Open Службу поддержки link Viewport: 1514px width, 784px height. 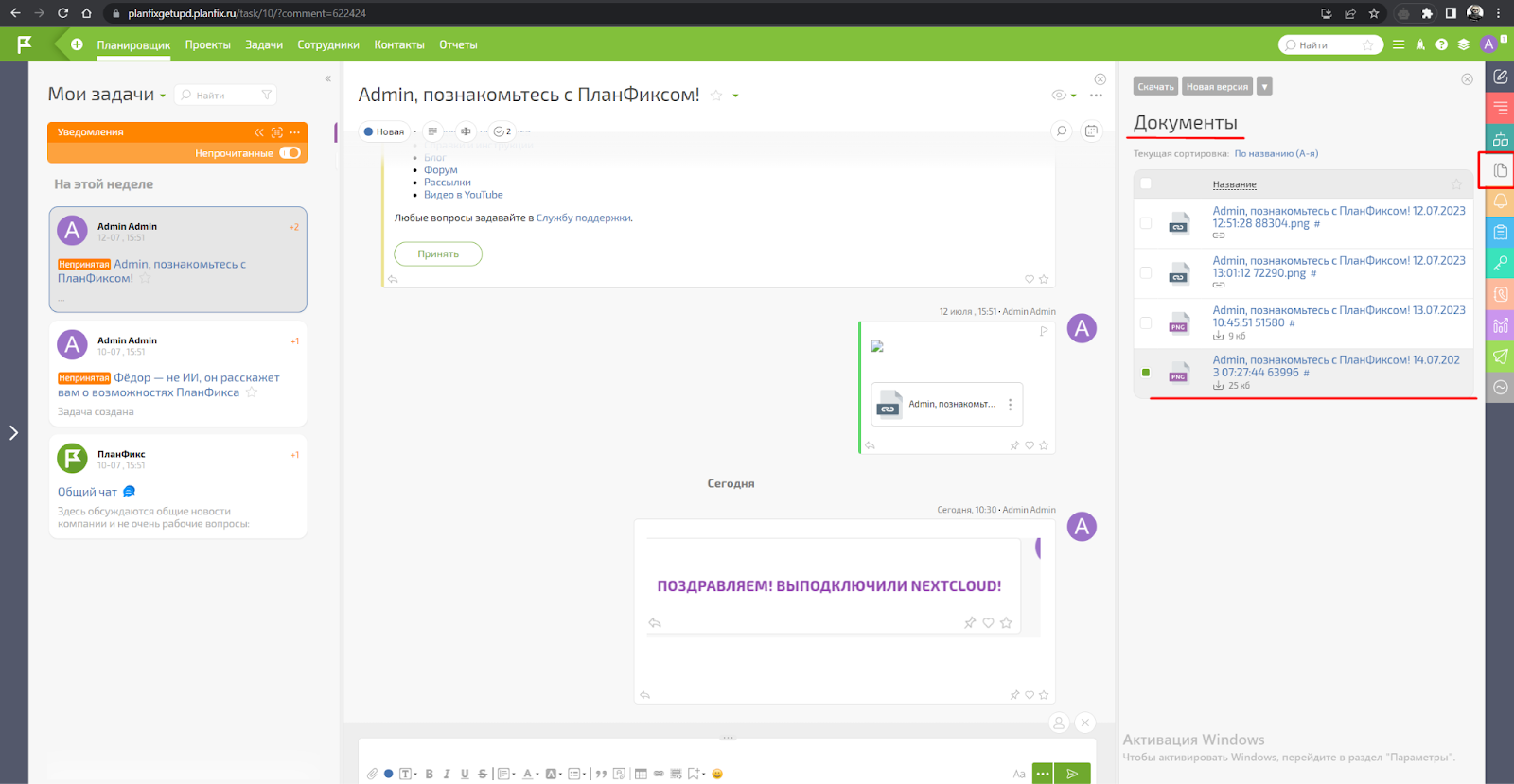(583, 218)
